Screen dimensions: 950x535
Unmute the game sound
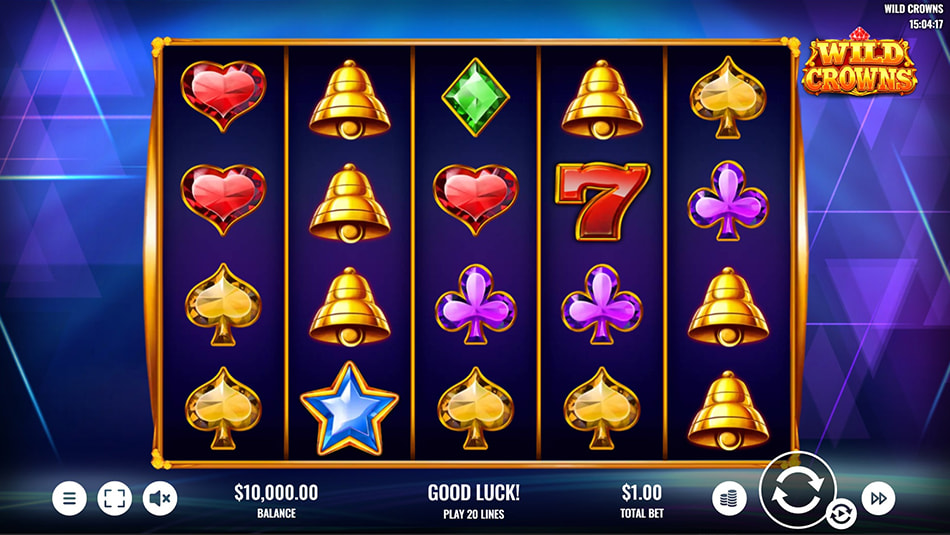[160, 498]
